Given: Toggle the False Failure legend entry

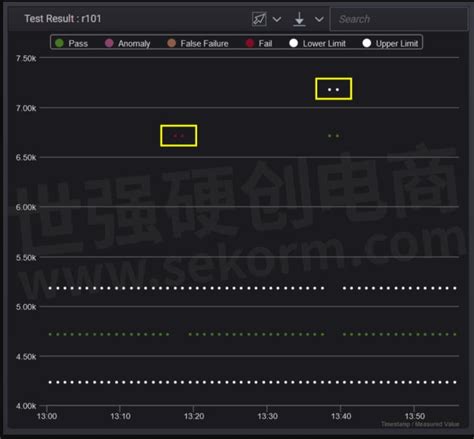Looking at the screenshot, I should click(x=198, y=43).
